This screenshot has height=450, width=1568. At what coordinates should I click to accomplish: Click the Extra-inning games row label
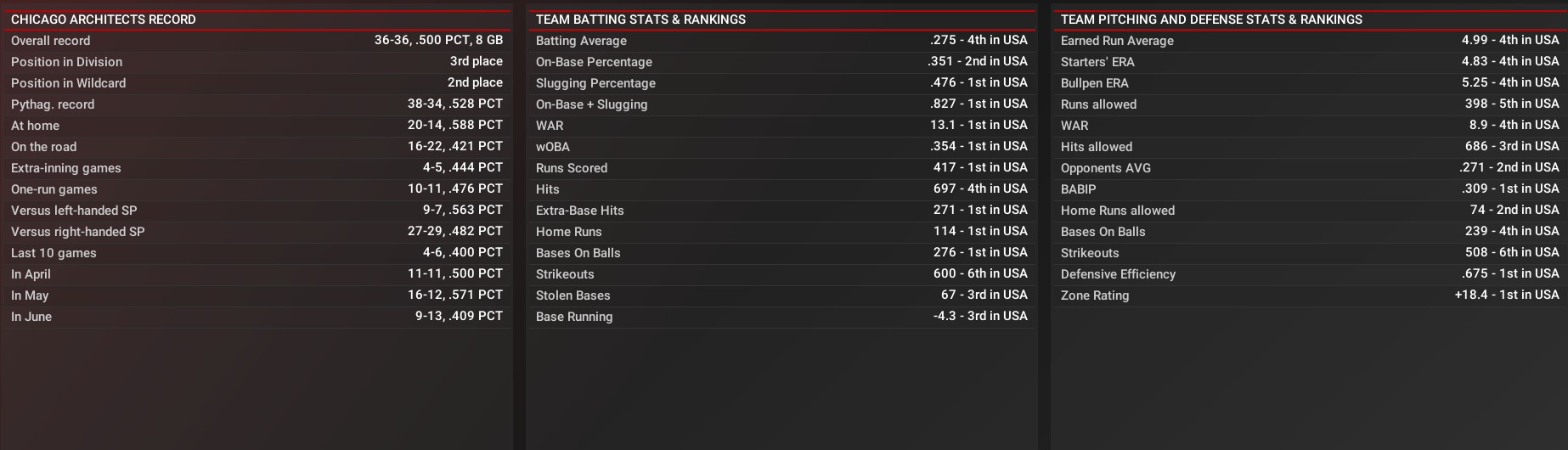coord(66,168)
